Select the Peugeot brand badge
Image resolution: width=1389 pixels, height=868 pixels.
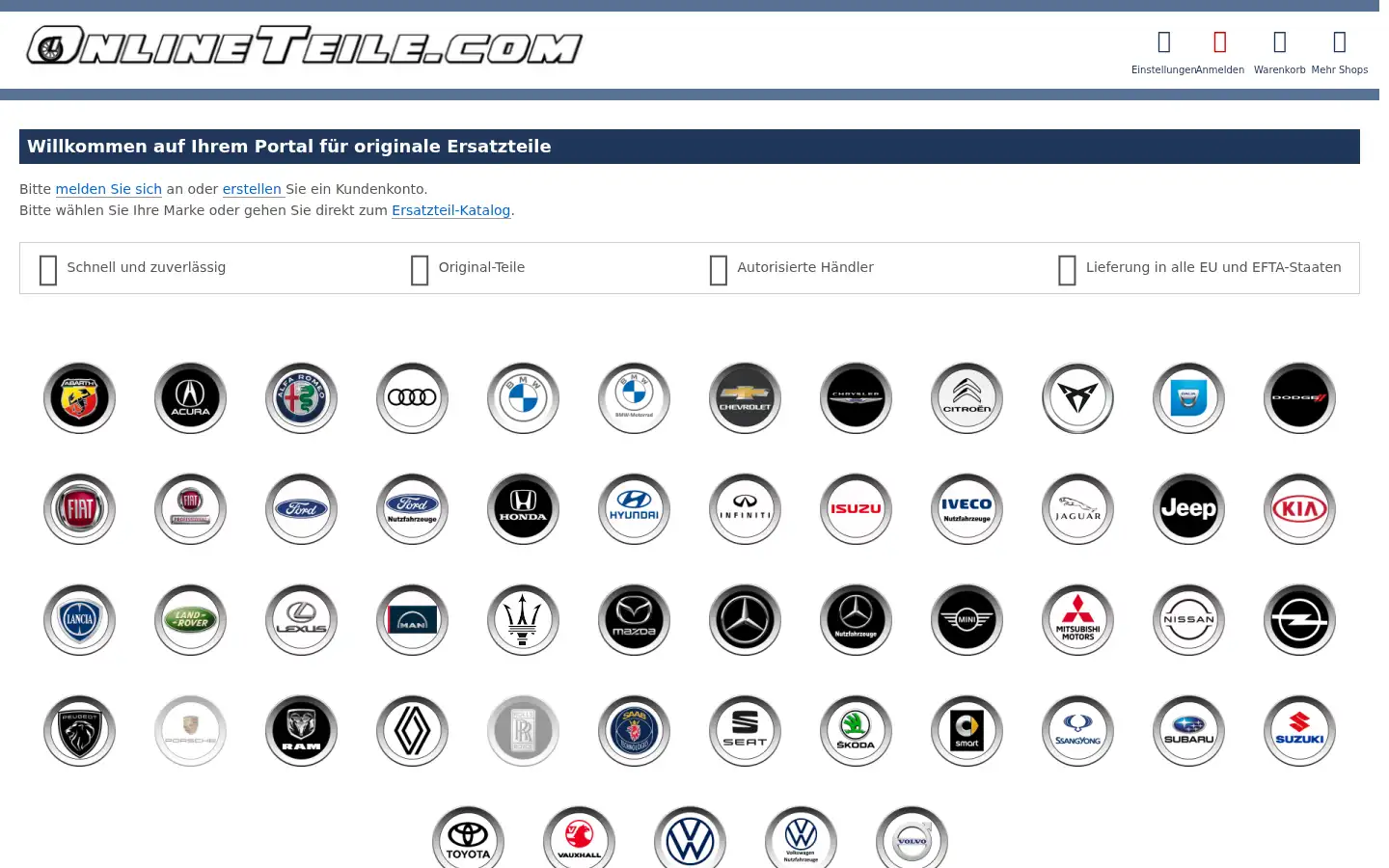[79, 731]
